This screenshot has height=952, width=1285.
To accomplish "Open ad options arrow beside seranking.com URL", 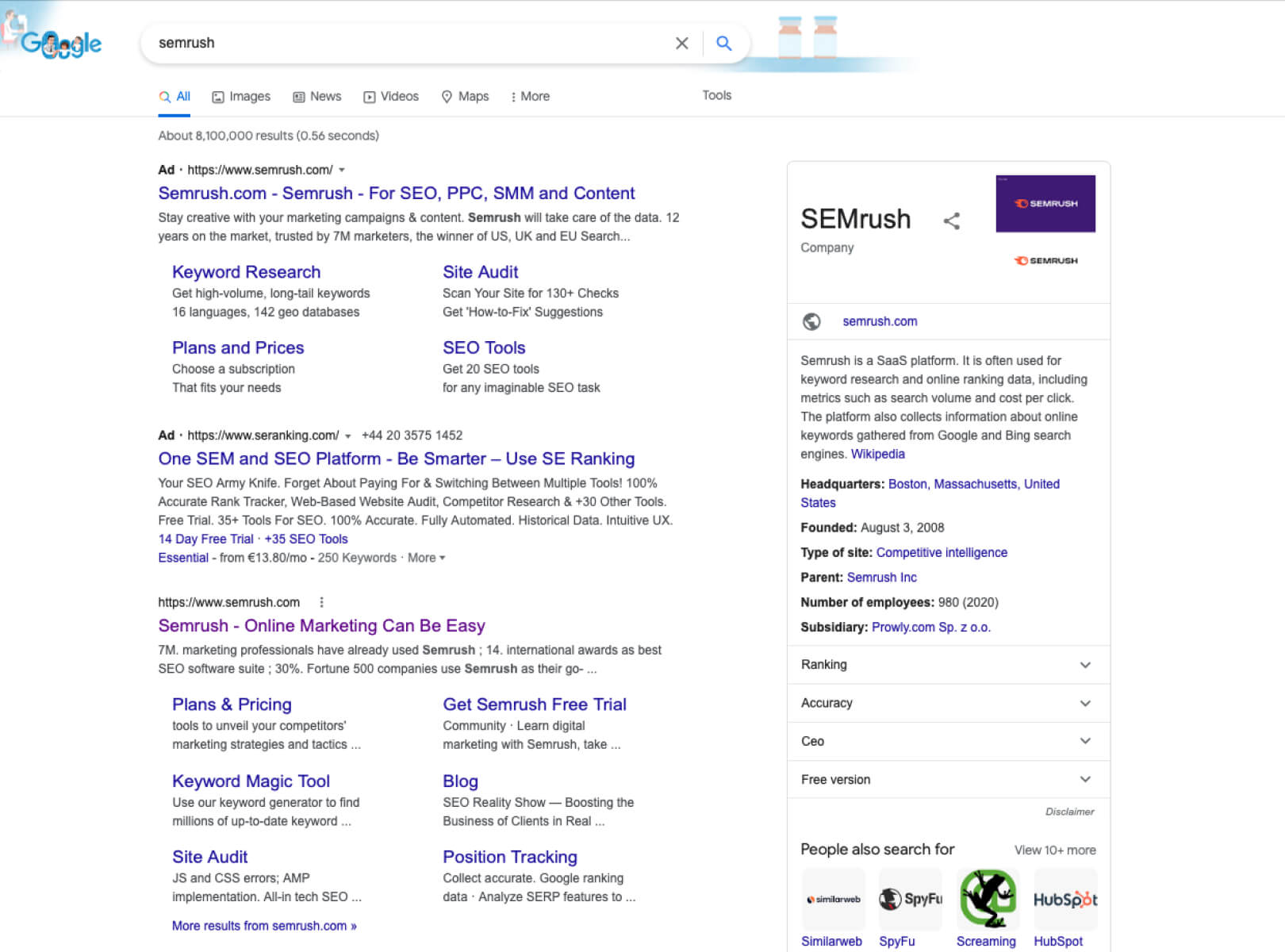I will point(347,436).
